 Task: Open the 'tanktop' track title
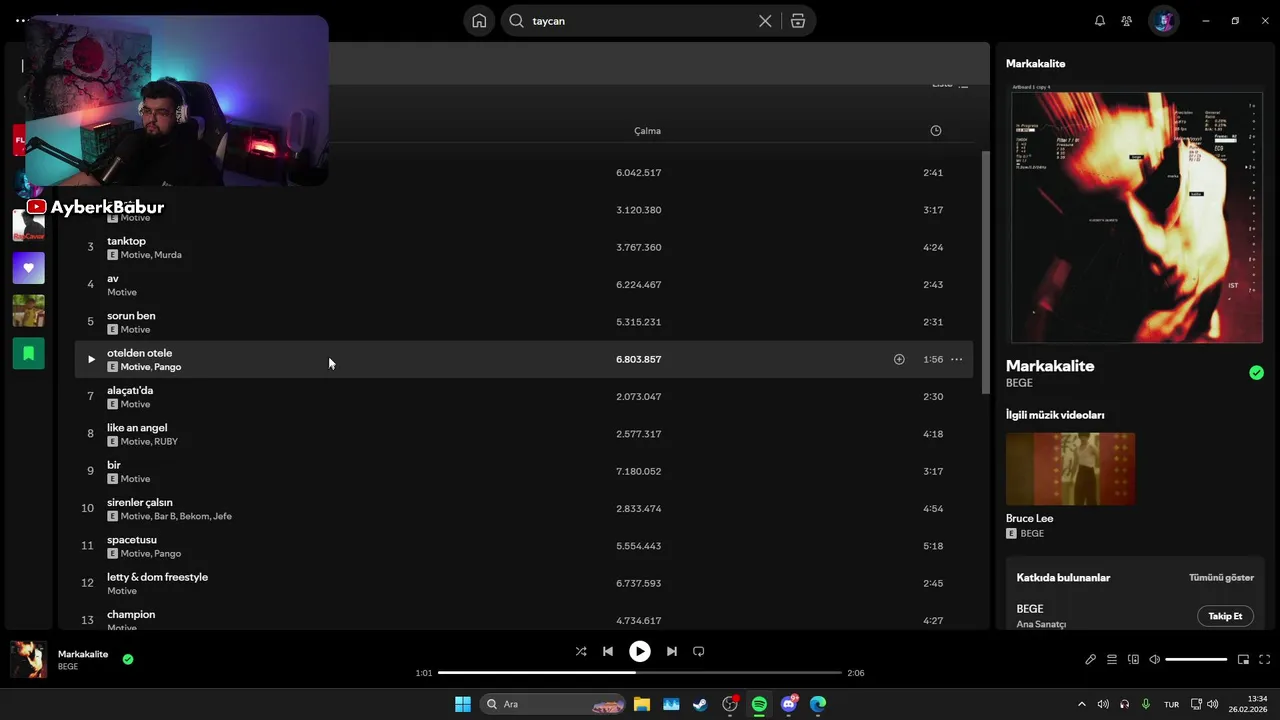click(x=126, y=241)
